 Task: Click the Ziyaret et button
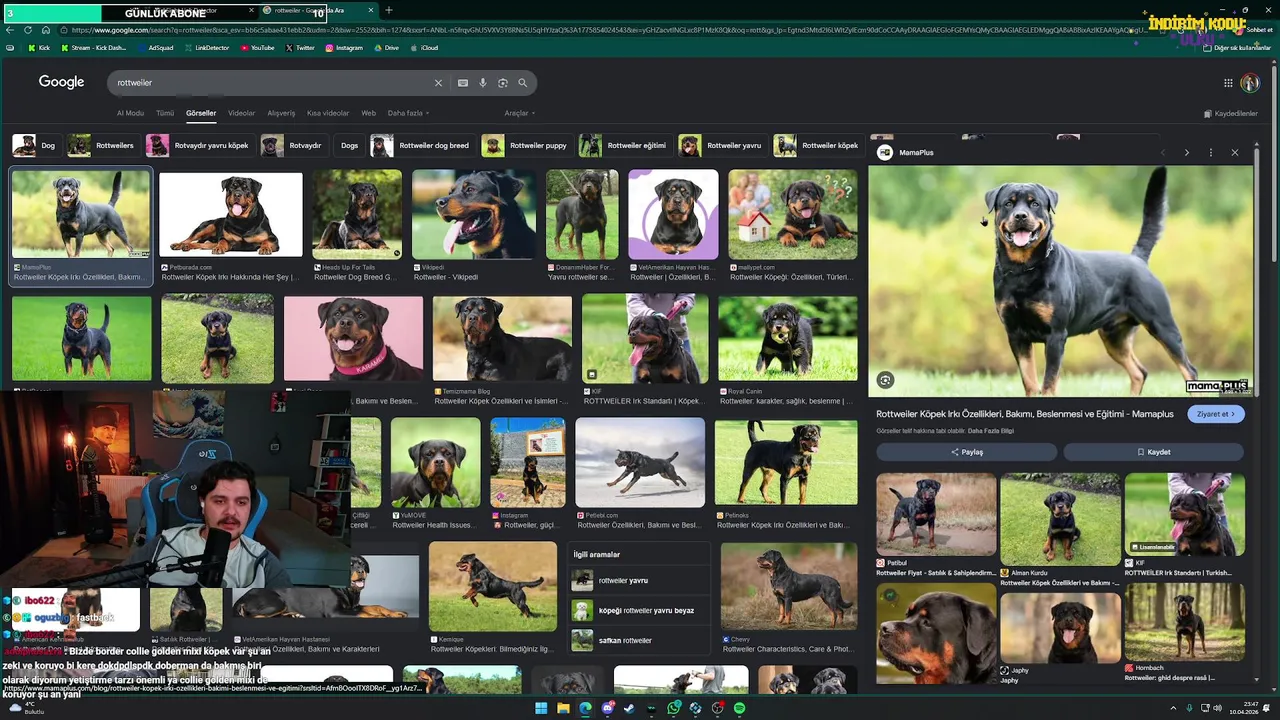[1216, 414]
